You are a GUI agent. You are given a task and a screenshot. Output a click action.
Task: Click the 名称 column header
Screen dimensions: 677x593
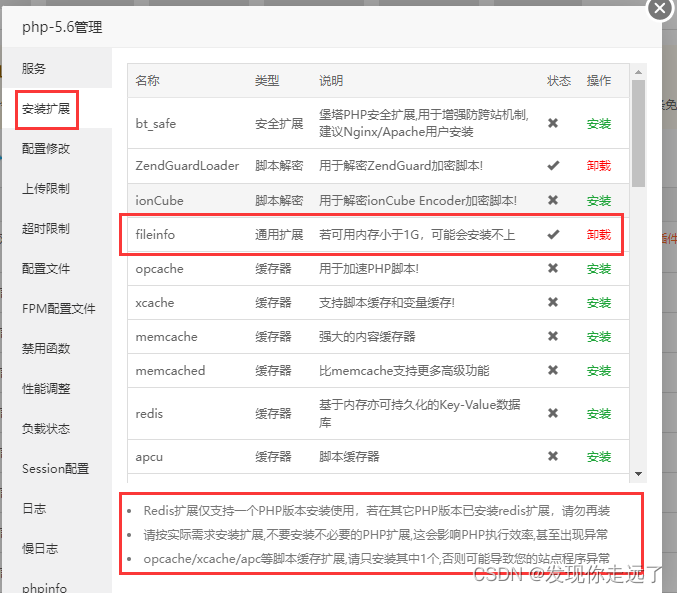pos(147,80)
